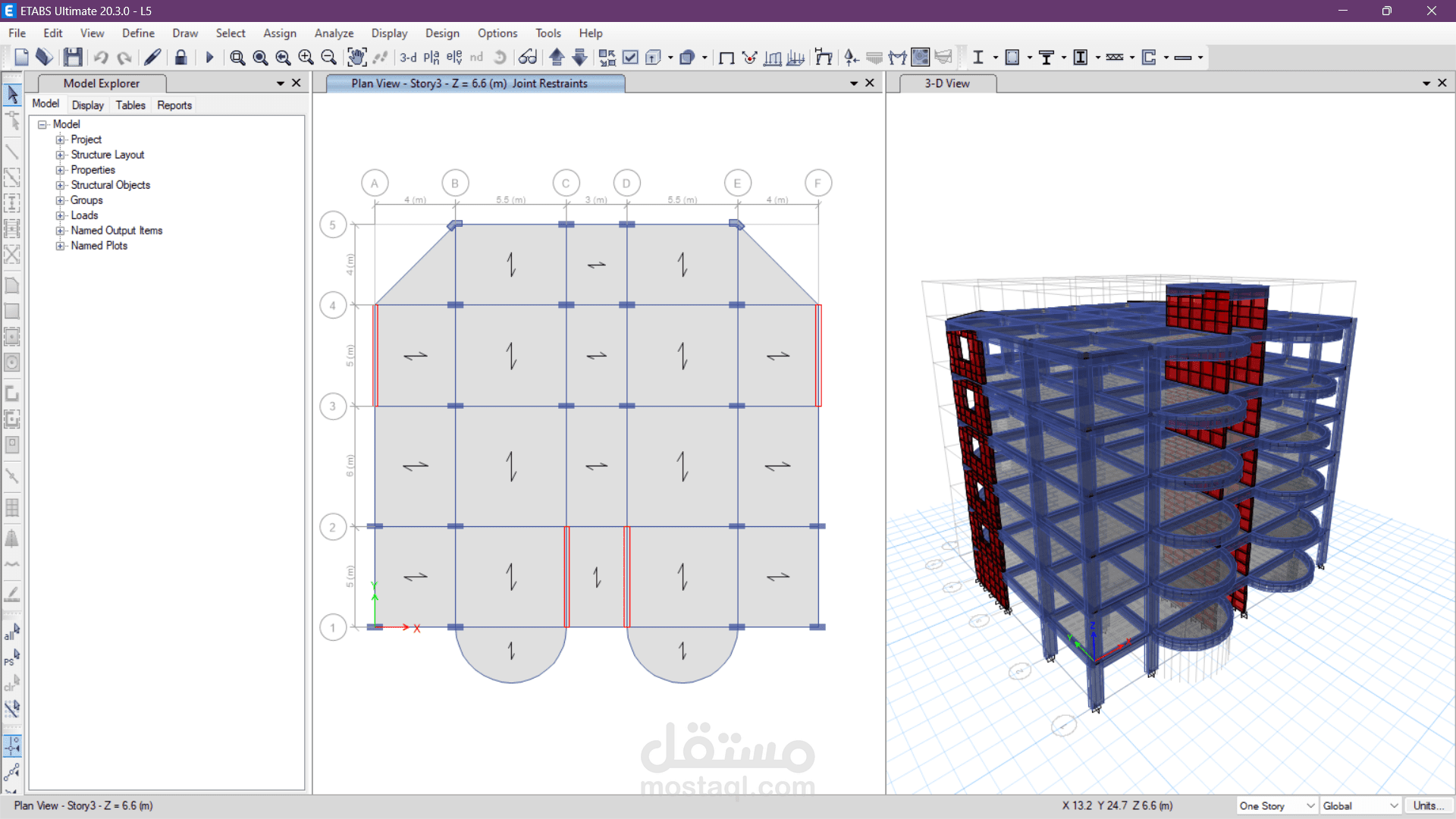
Task: Expand the Structure Layout node
Action: pos(60,155)
